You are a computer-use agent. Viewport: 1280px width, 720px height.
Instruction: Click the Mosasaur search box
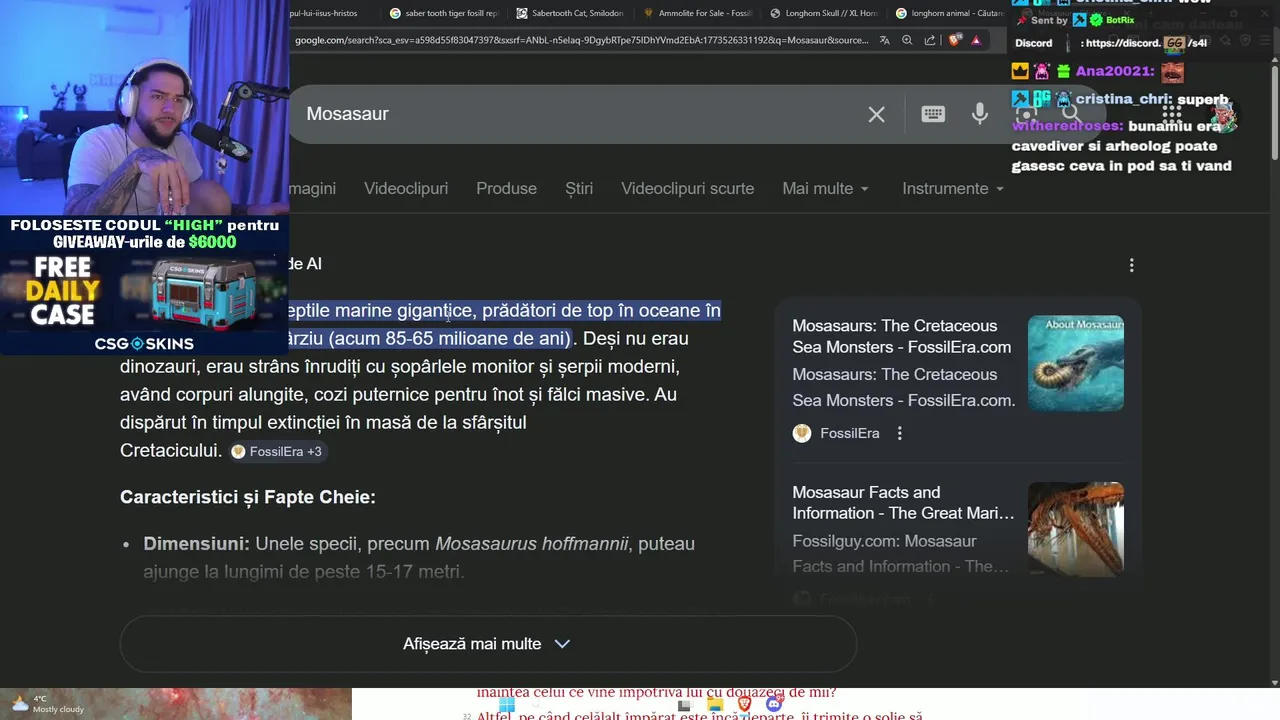(580, 114)
